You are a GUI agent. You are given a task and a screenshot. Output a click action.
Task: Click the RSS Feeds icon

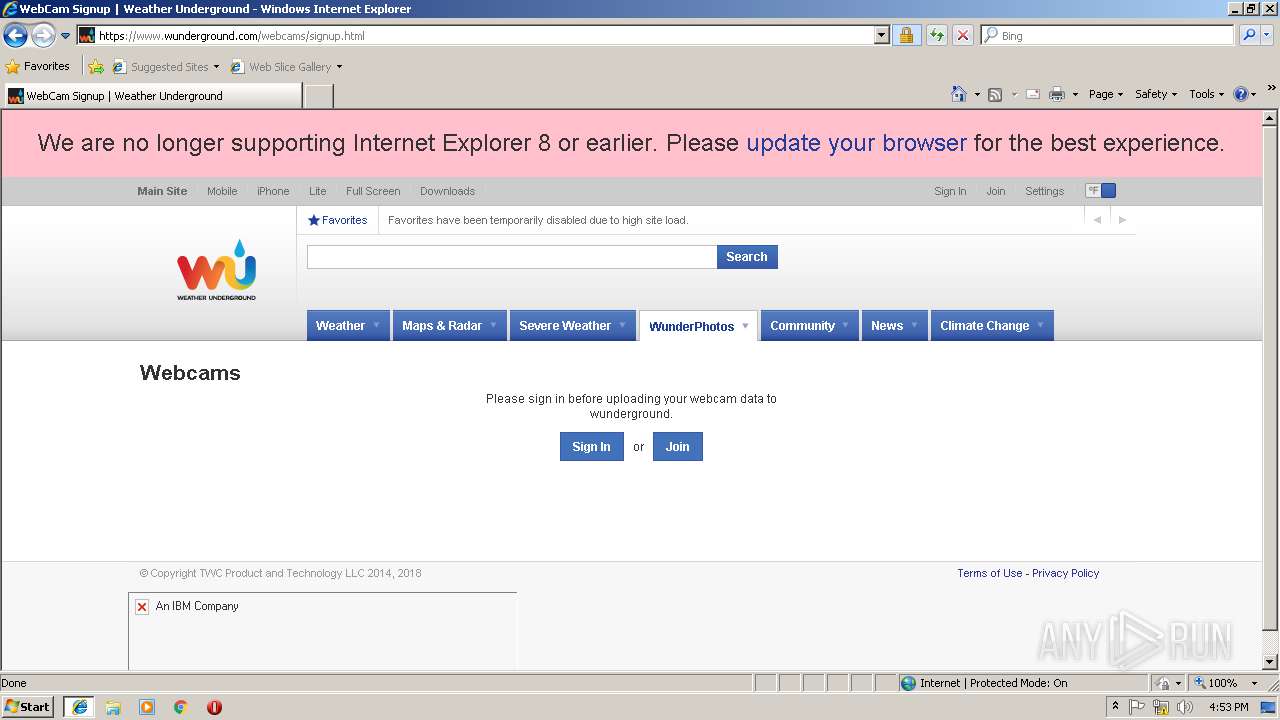[995, 94]
